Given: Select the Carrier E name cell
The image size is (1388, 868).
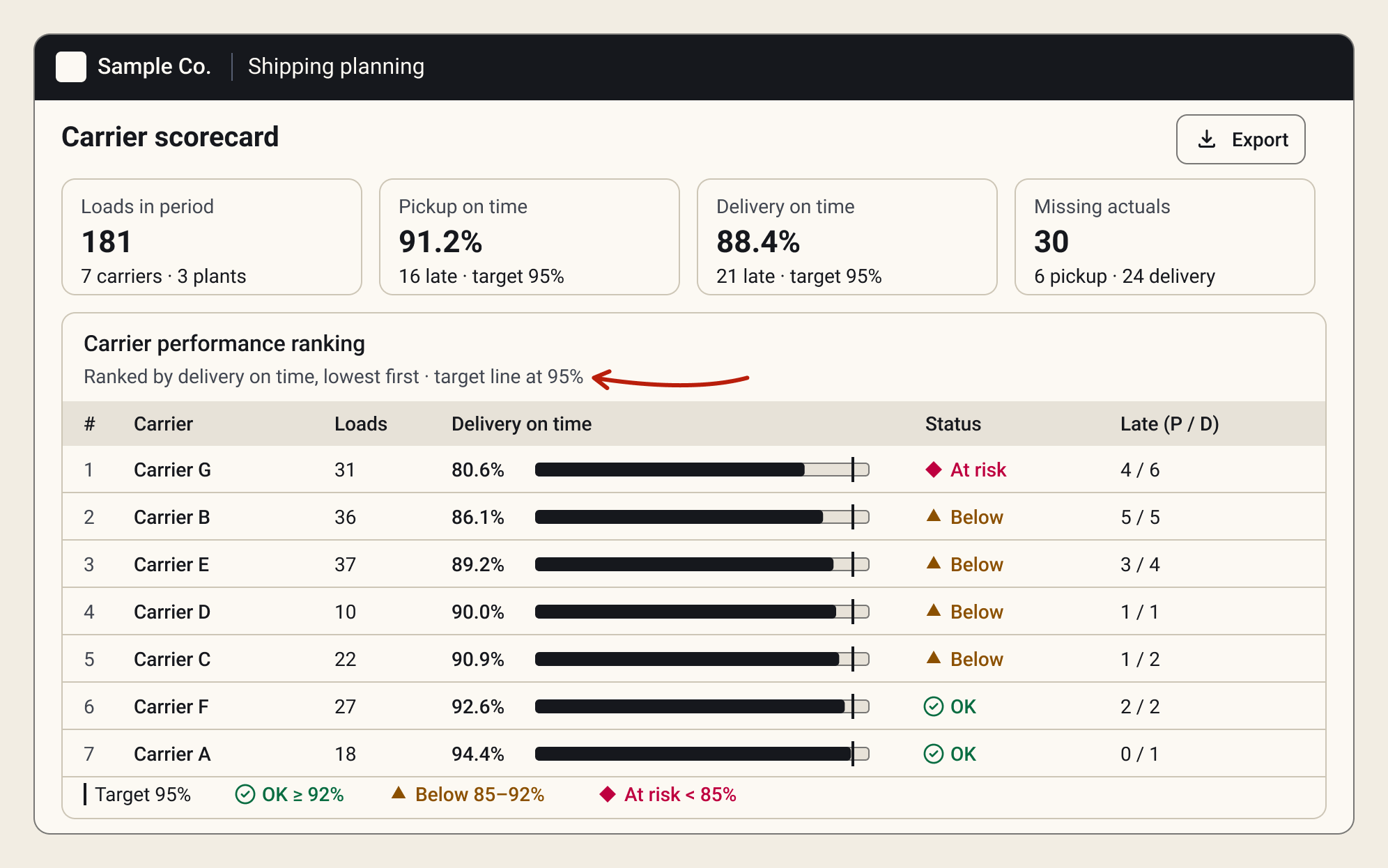Looking at the screenshot, I should click(171, 564).
